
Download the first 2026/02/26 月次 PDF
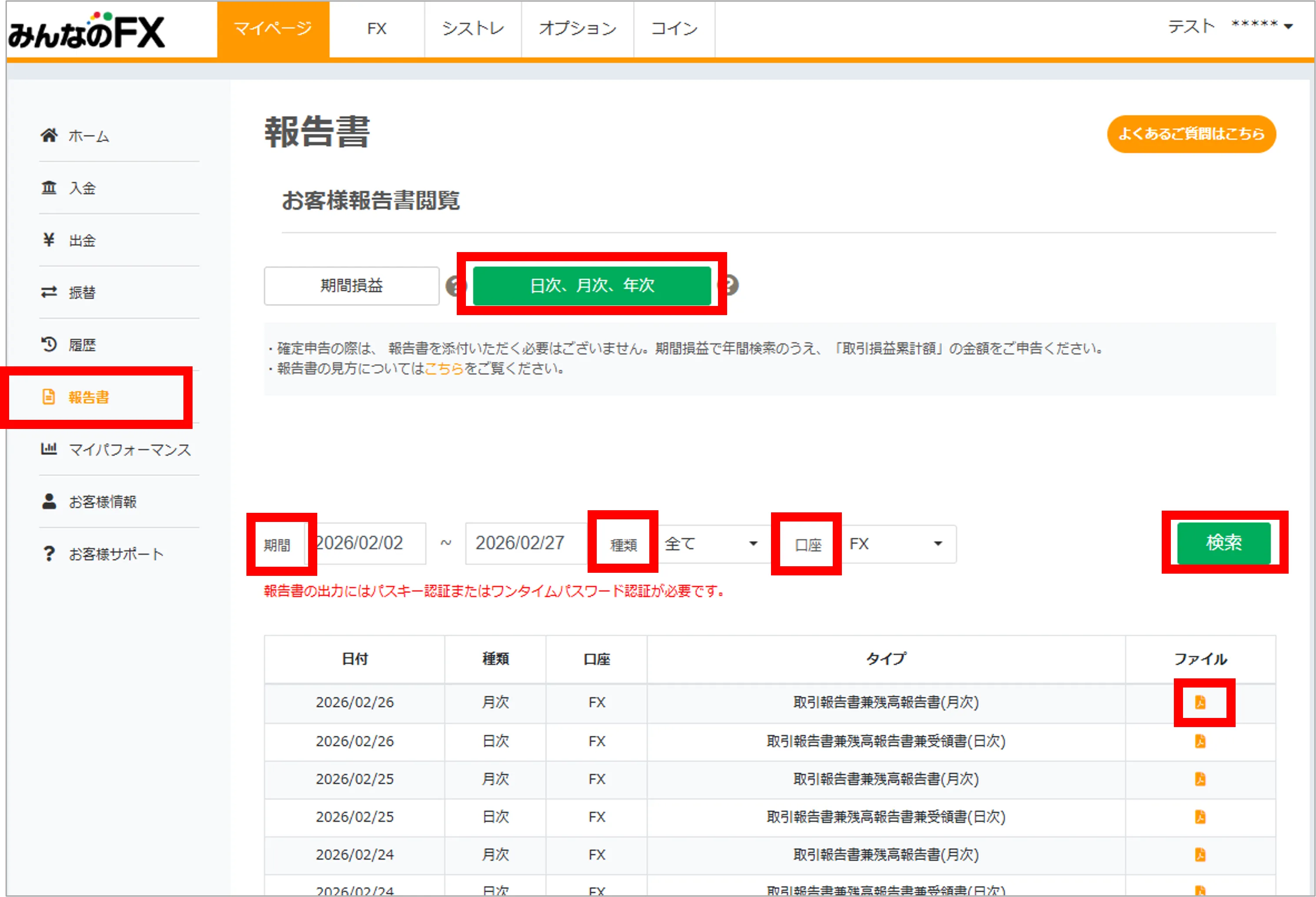1200,702
